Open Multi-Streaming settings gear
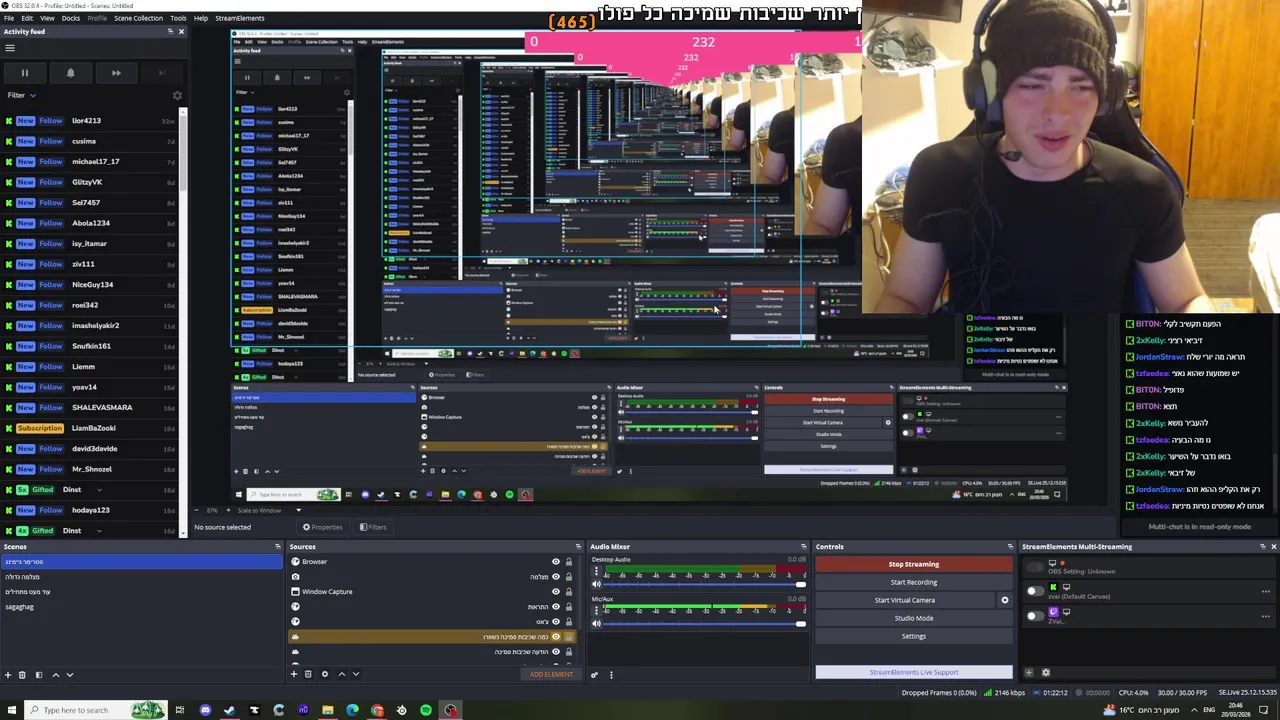This screenshot has height=720, width=1280. [1046, 673]
